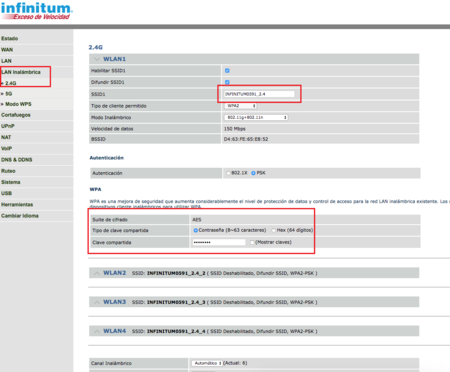This screenshot has width=450, height=372.
Task: Select Contraseña (8~63 caracteres) option
Action: point(196,230)
